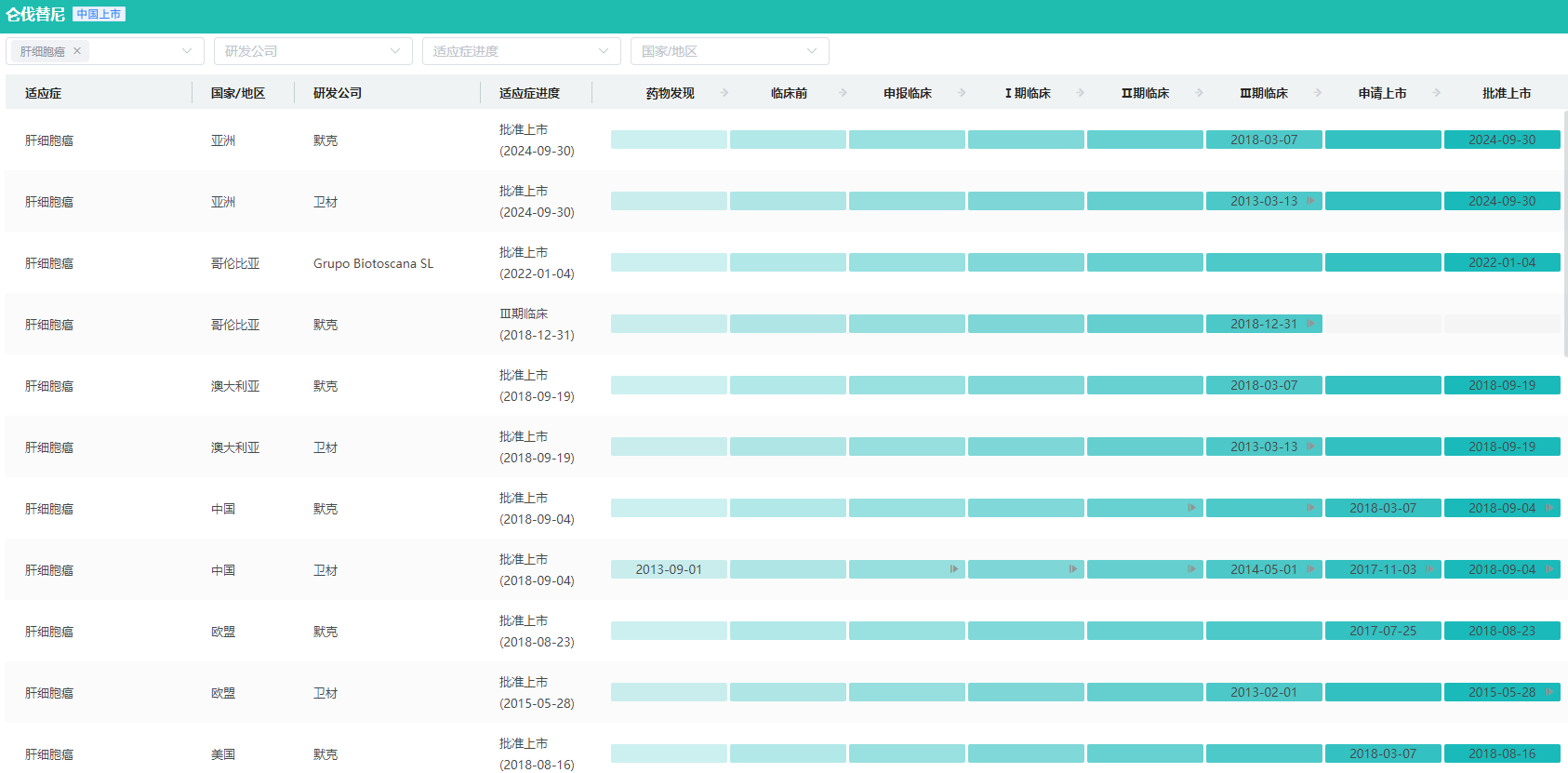Click the Ⅲ期临床 stage column header
This screenshot has width=1568, height=773.
(1264, 93)
